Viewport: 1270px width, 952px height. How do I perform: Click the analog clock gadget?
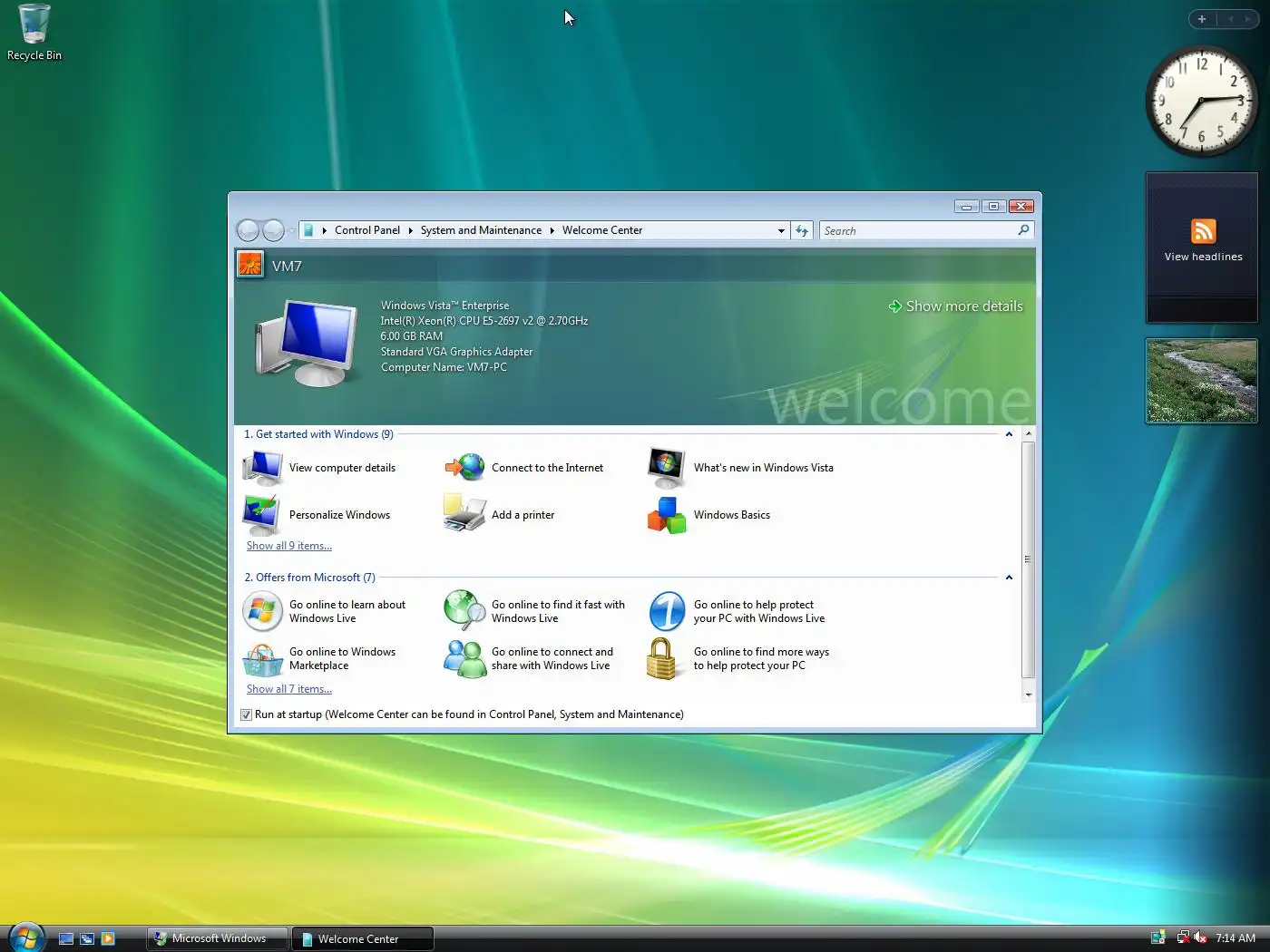pos(1201,102)
